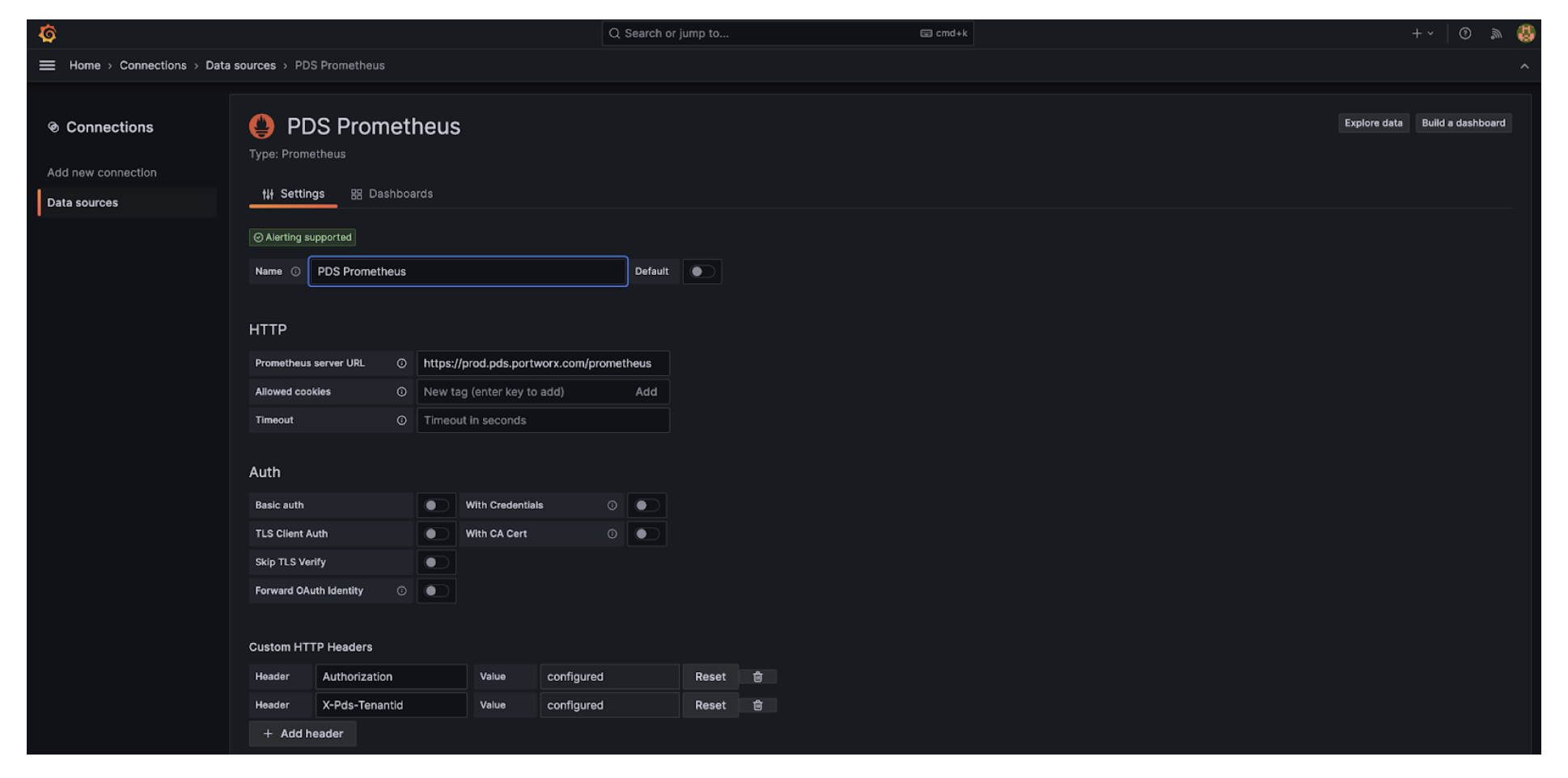
Task: Toggle the Default data source switch
Action: [x=701, y=272]
